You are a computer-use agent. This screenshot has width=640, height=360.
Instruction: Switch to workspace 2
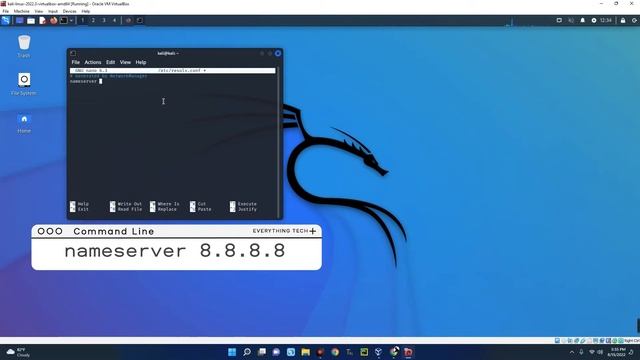coord(93,20)
